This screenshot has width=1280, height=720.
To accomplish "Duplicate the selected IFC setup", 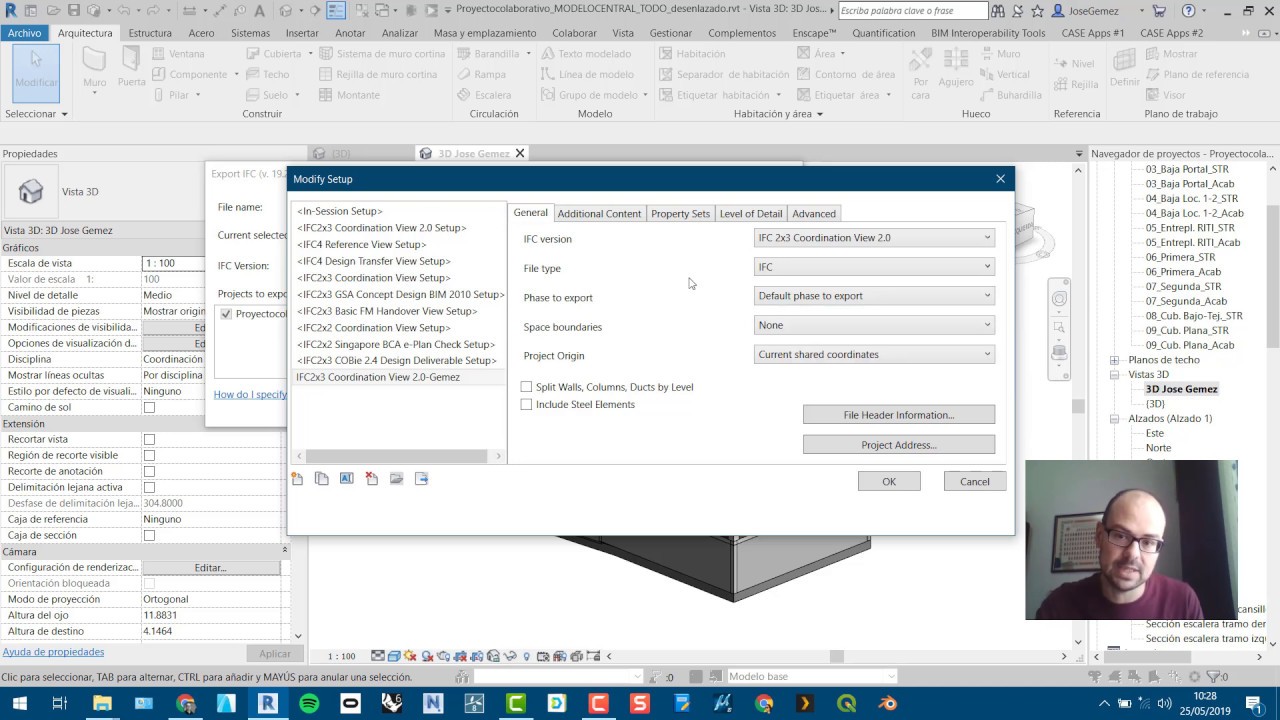I will 321,479.
